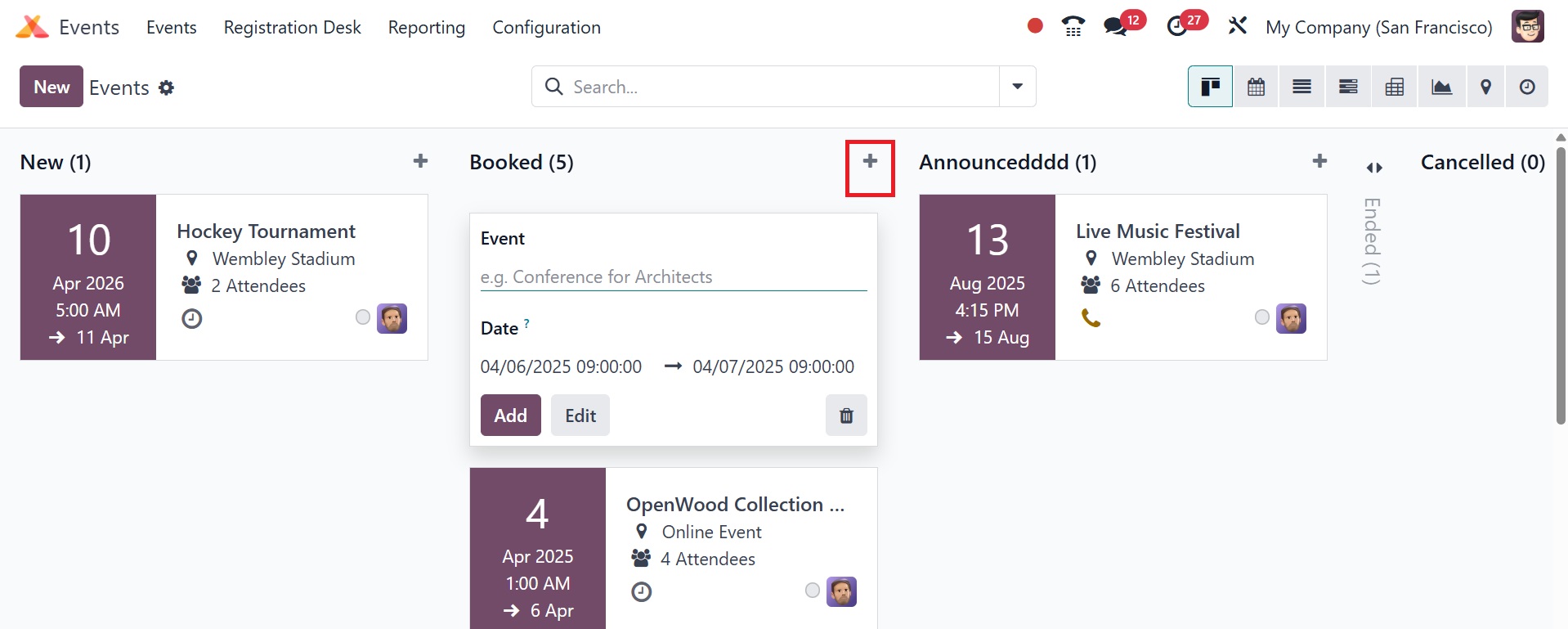The width and height of the screenshot is (1568, 629).
Task: Toggle state circle on OpenWood Collection card
Action: coord(813,591)
